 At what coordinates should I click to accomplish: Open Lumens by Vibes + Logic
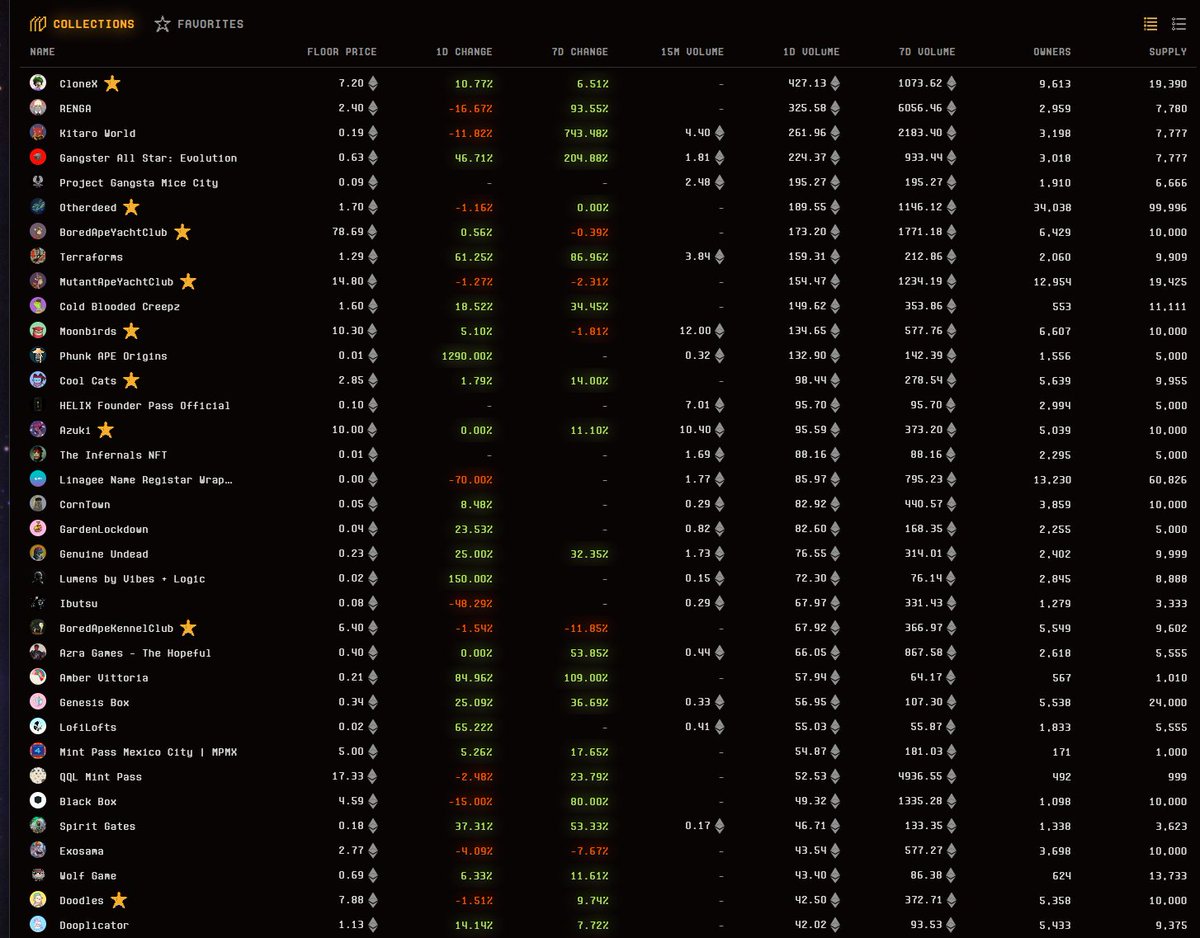coord(132,578)
